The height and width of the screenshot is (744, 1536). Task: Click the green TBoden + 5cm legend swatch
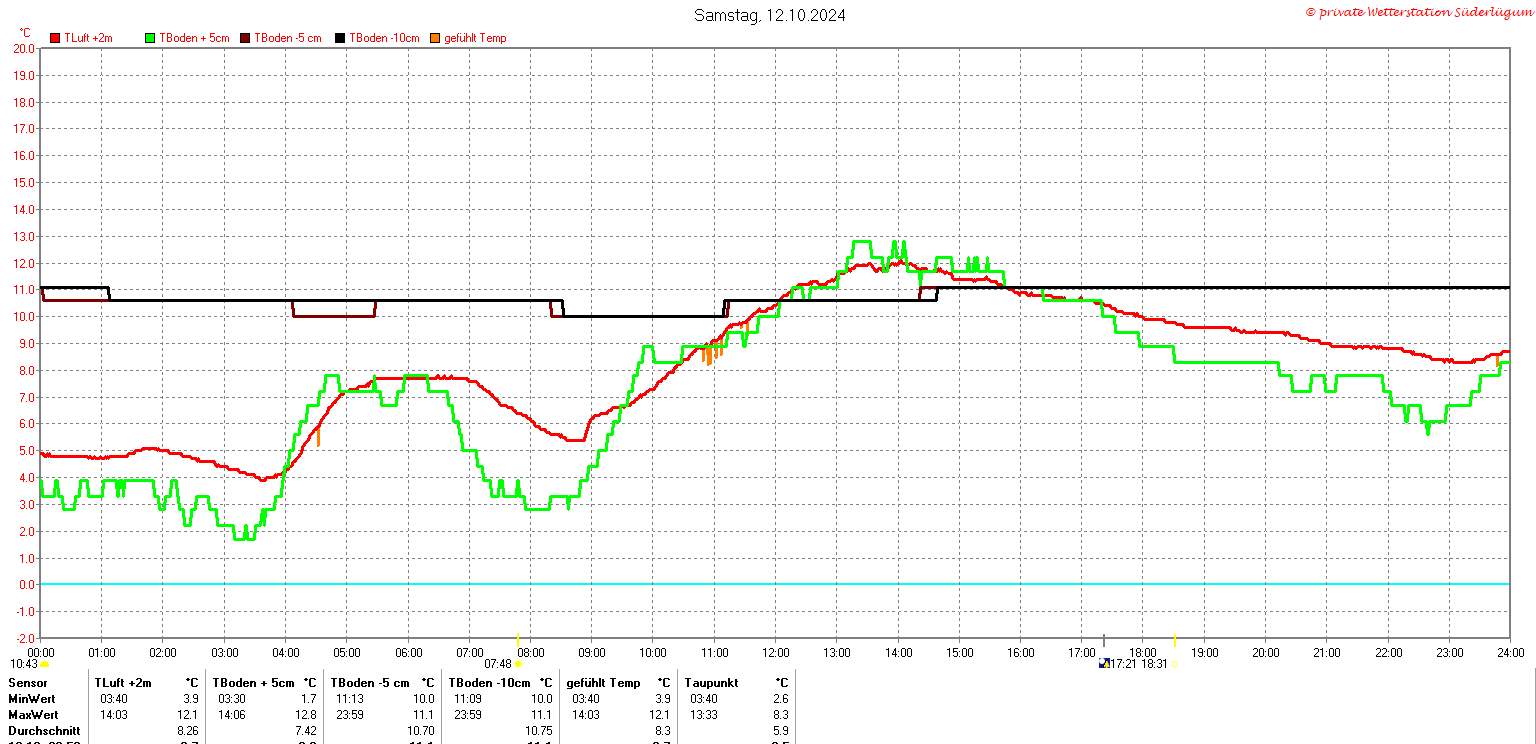(x=151, y=38)
